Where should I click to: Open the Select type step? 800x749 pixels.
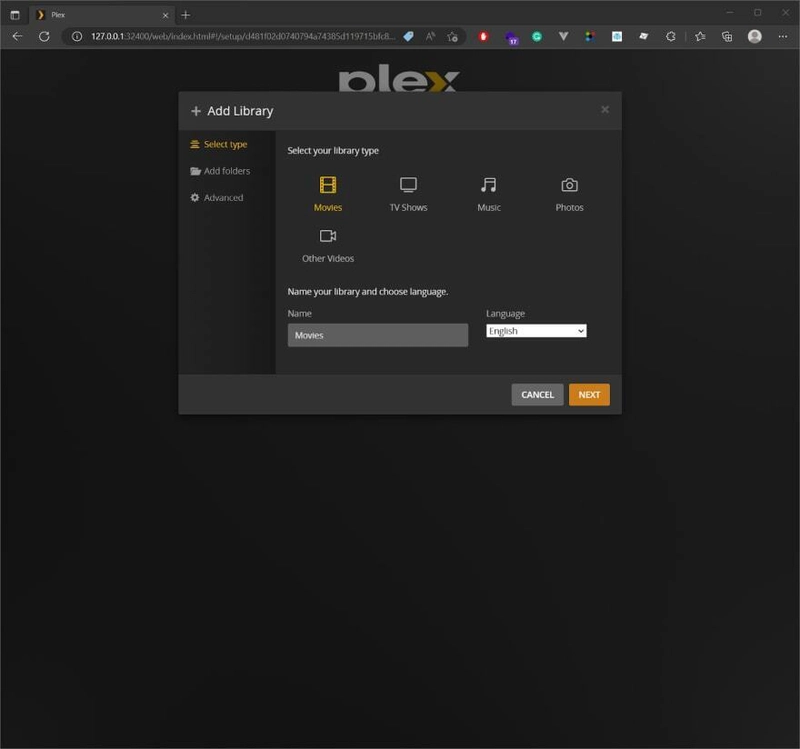219,144
